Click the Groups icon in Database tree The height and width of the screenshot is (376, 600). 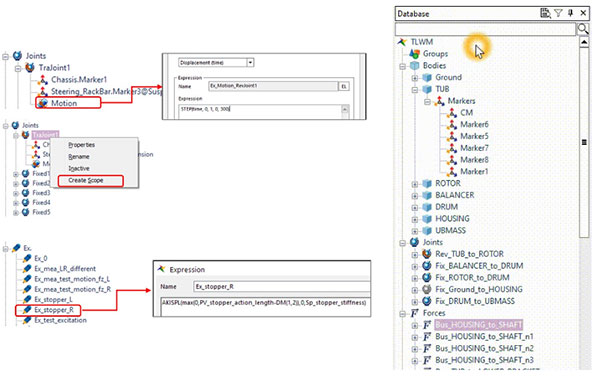point(415,54)
